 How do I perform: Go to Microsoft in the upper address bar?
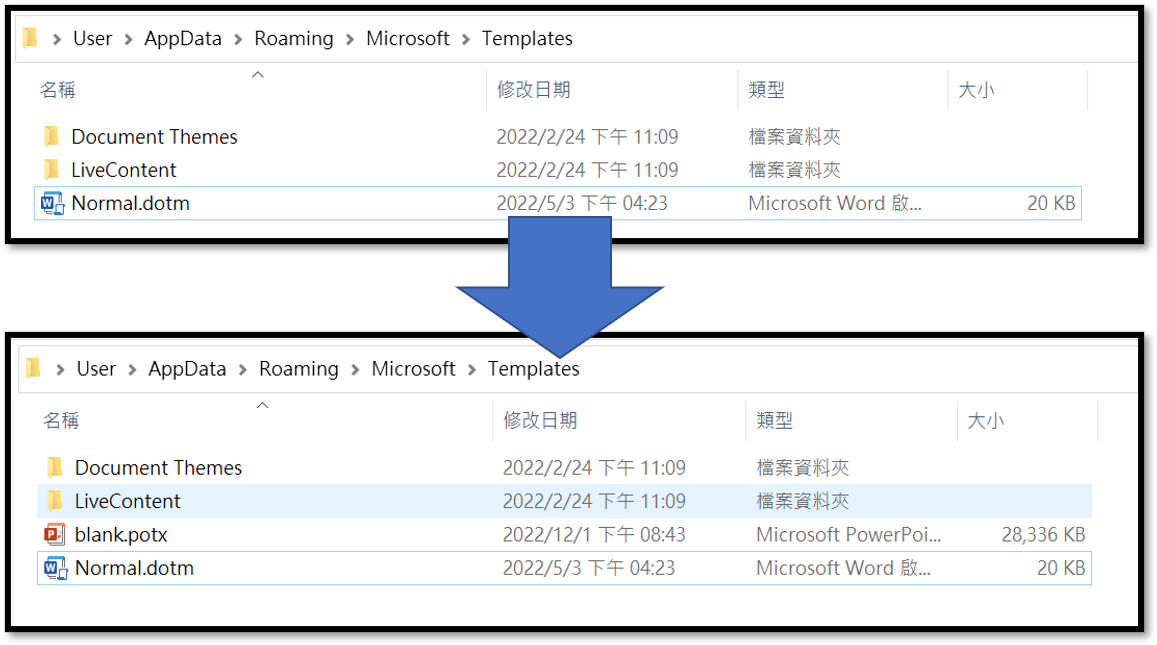pyautogui.click(x=408, y=39)
